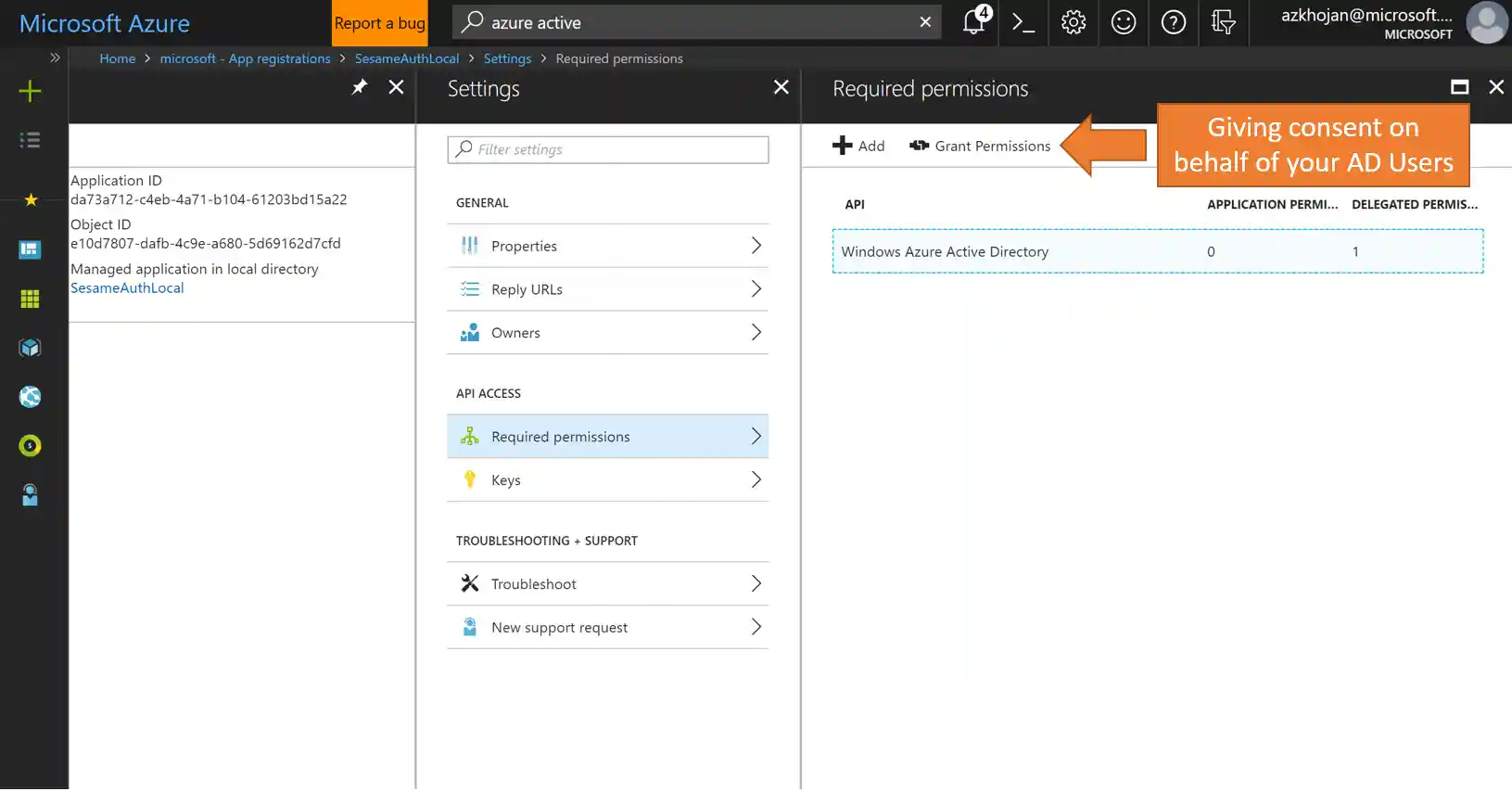Select Windows Azure Active Directory row
The width and height of the screenshot is (1512, 804).
click(x=1157, y=251)
